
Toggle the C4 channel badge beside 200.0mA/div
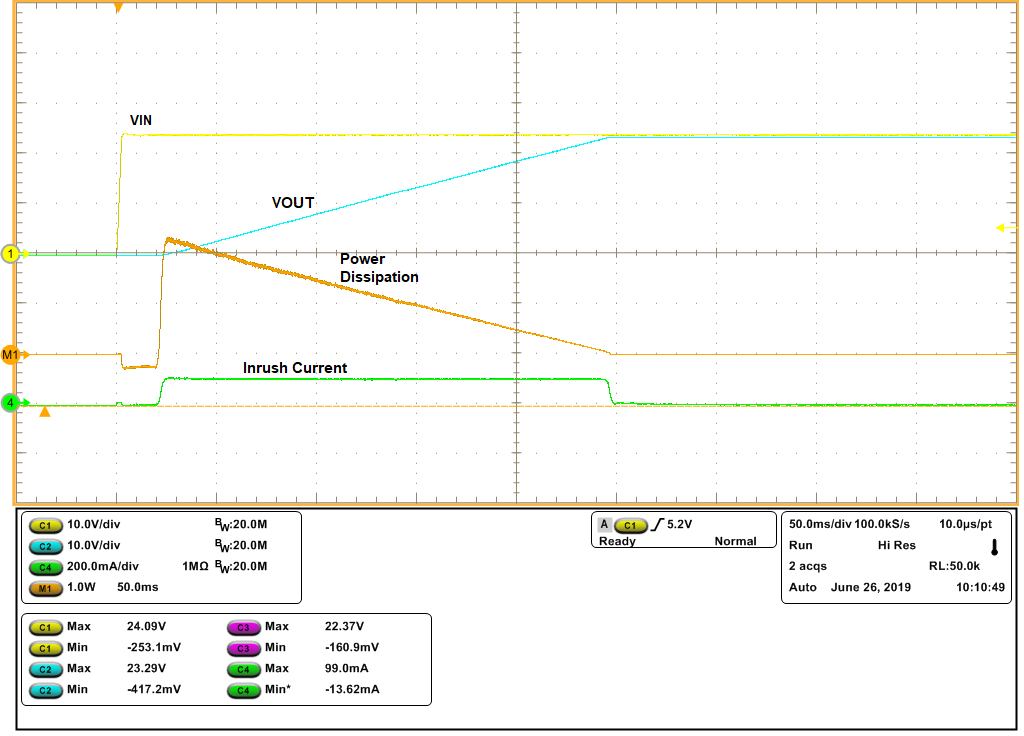tap(44, 566)
